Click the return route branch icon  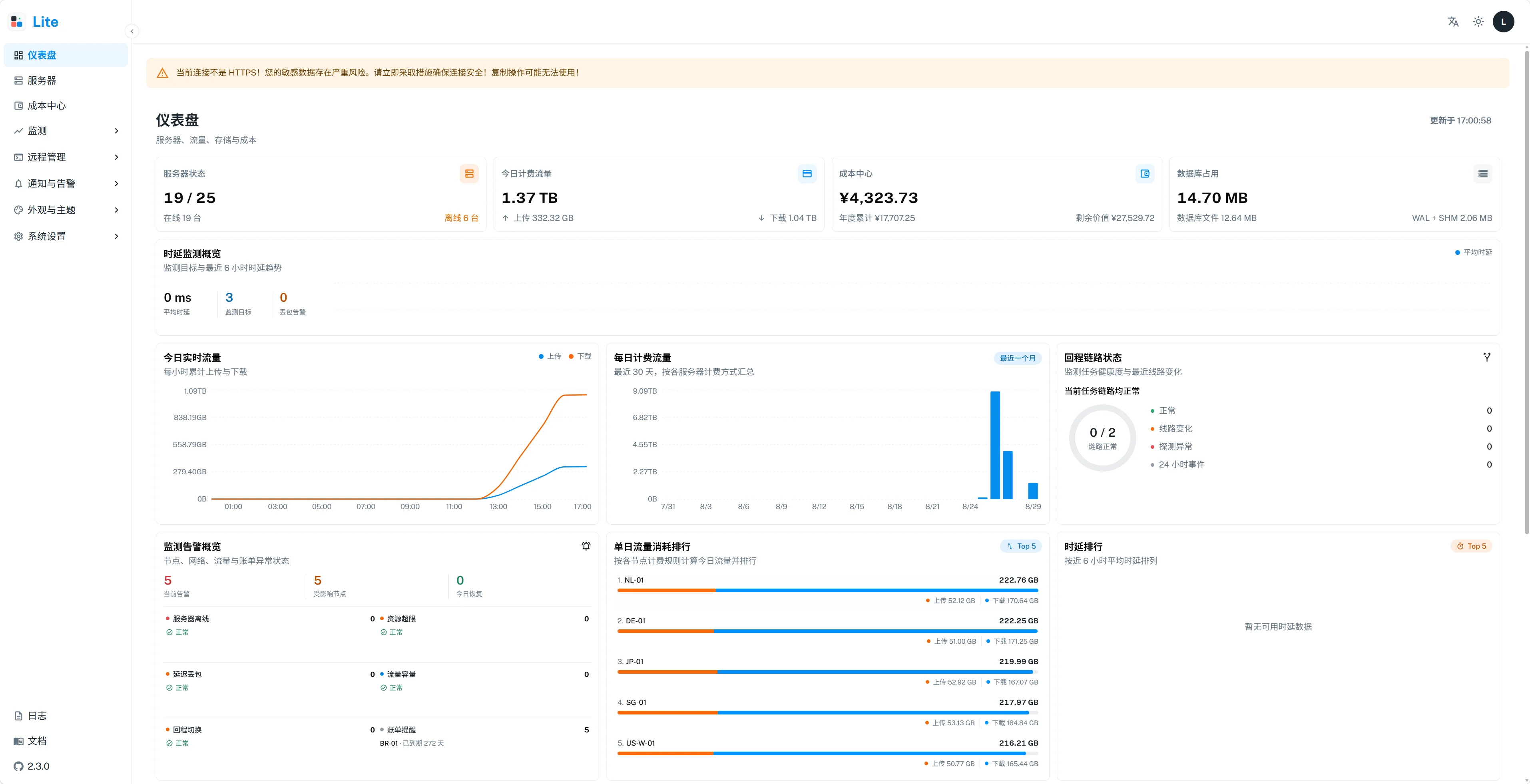1487,357
